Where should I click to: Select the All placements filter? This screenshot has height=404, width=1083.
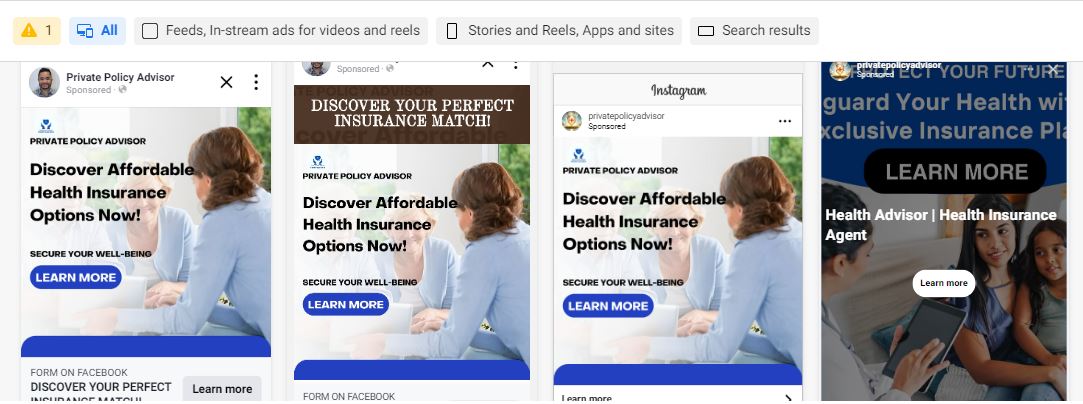pos(97,30)
